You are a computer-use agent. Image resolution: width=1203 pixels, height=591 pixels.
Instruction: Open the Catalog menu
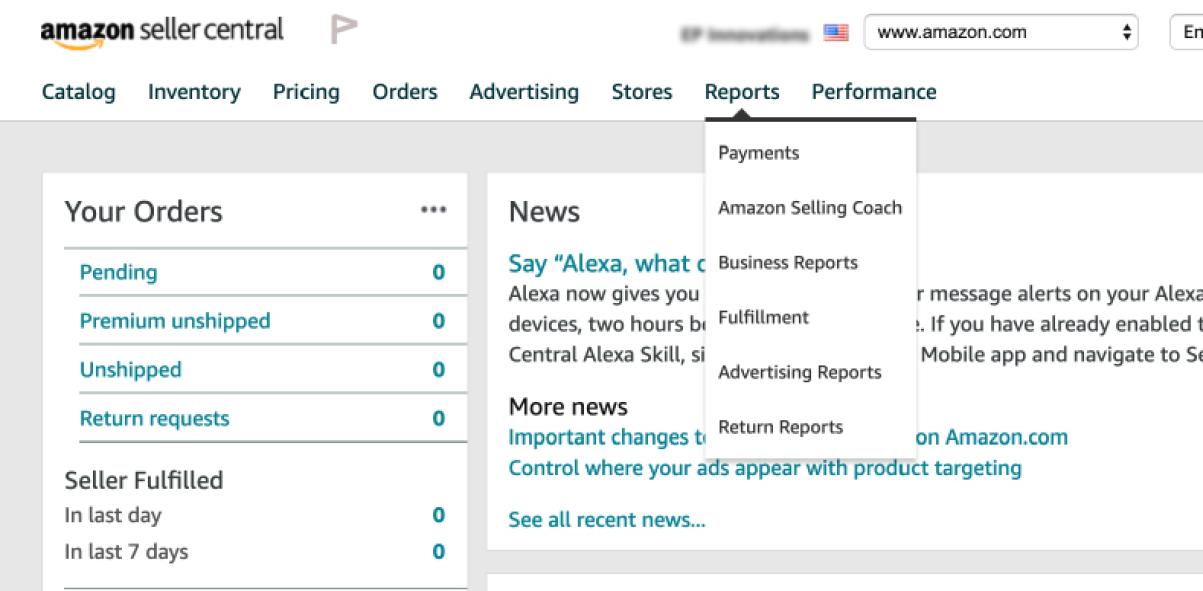tap(79, 92)
